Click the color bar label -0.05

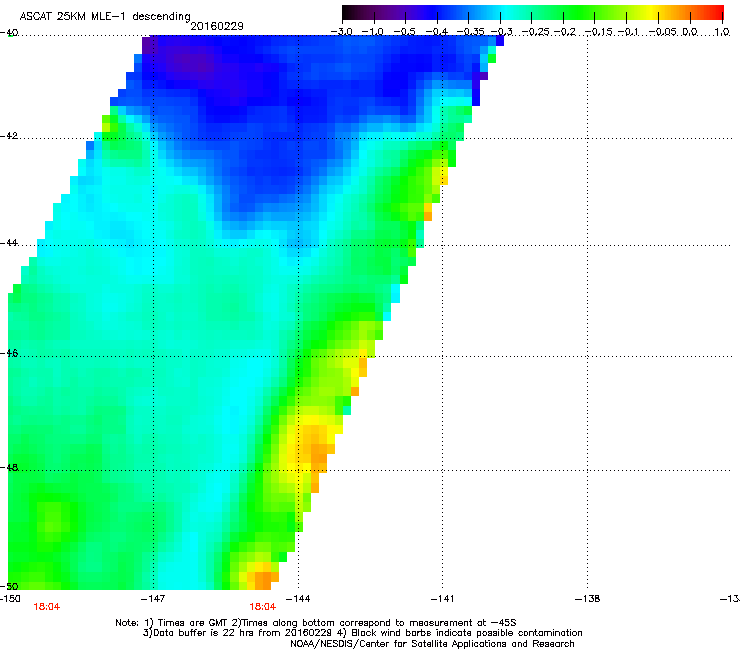(x=663, y=32)
